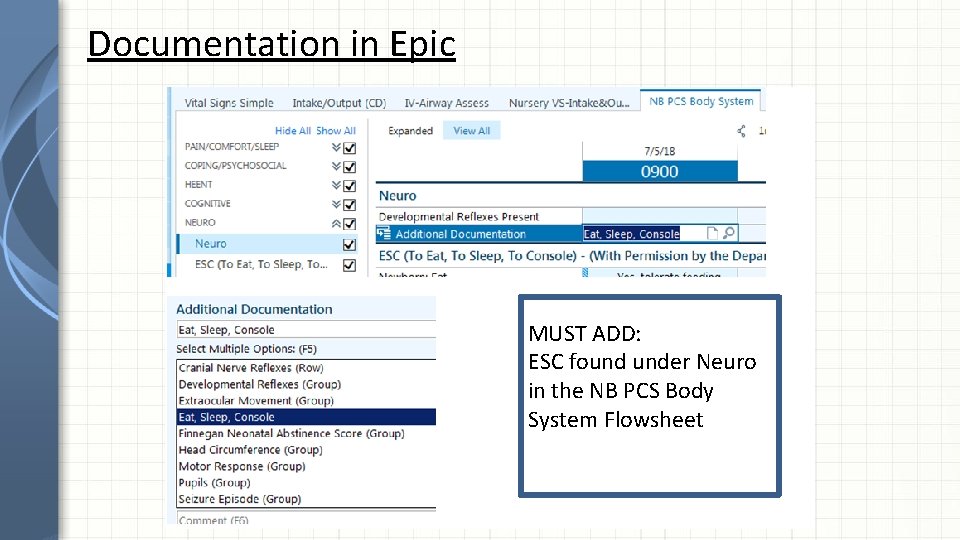Image resolution: width=960 pixels, height=540 pixels.
Task: Click the ESC (To Eat, To Sleep, To Console) heading
Action: tap(572, 256)
